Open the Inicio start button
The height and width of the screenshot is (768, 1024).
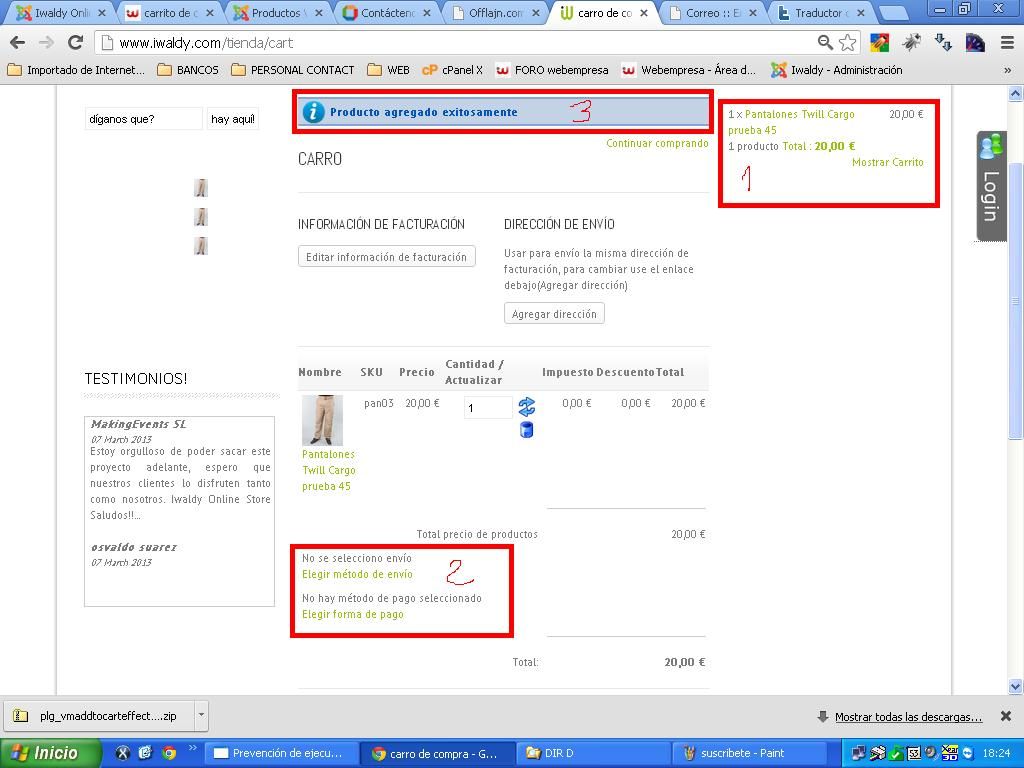[x=51, y=753]
